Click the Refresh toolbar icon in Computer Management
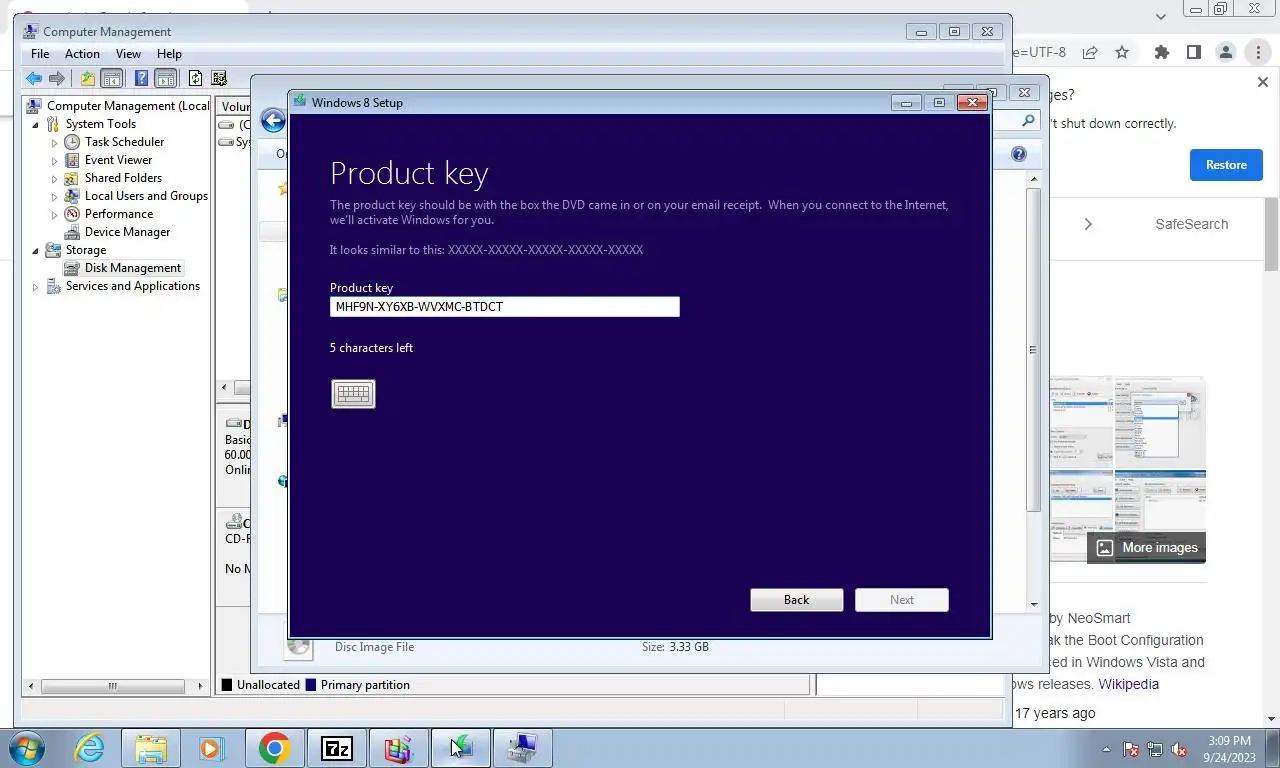1280x768 pixels. click(196, 78)
